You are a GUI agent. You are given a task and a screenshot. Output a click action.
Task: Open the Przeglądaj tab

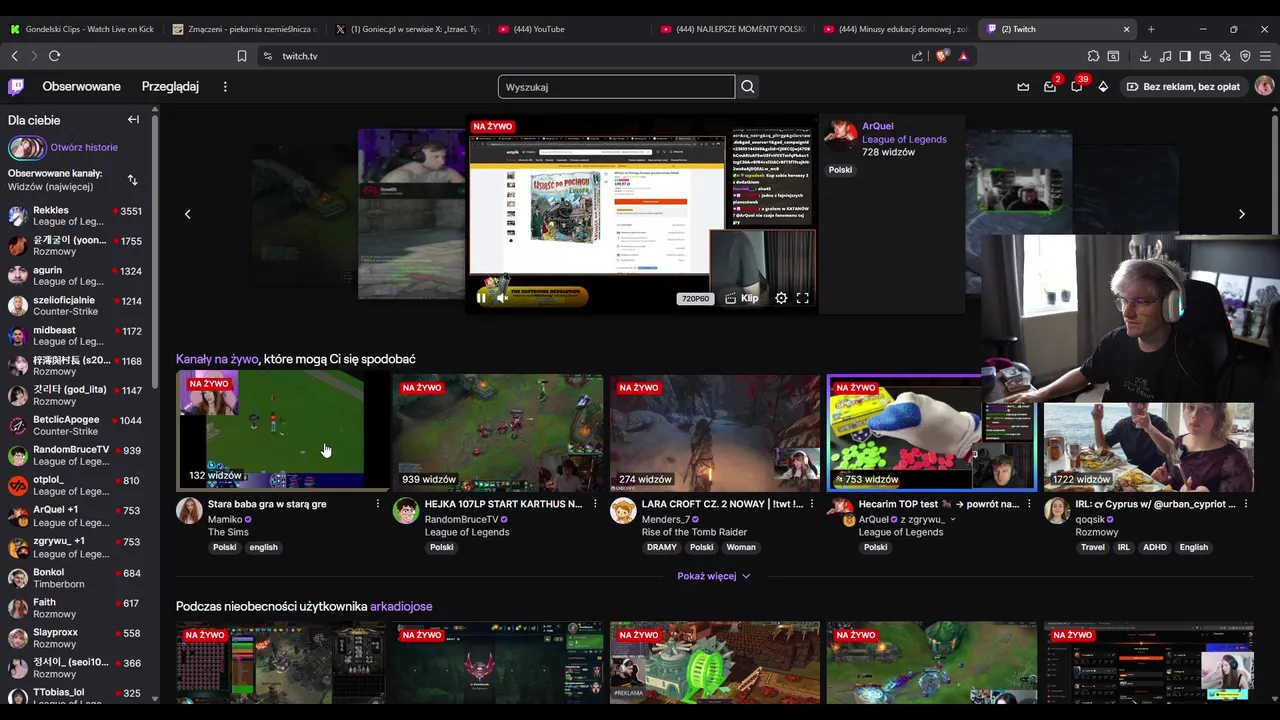pos(170,87)
